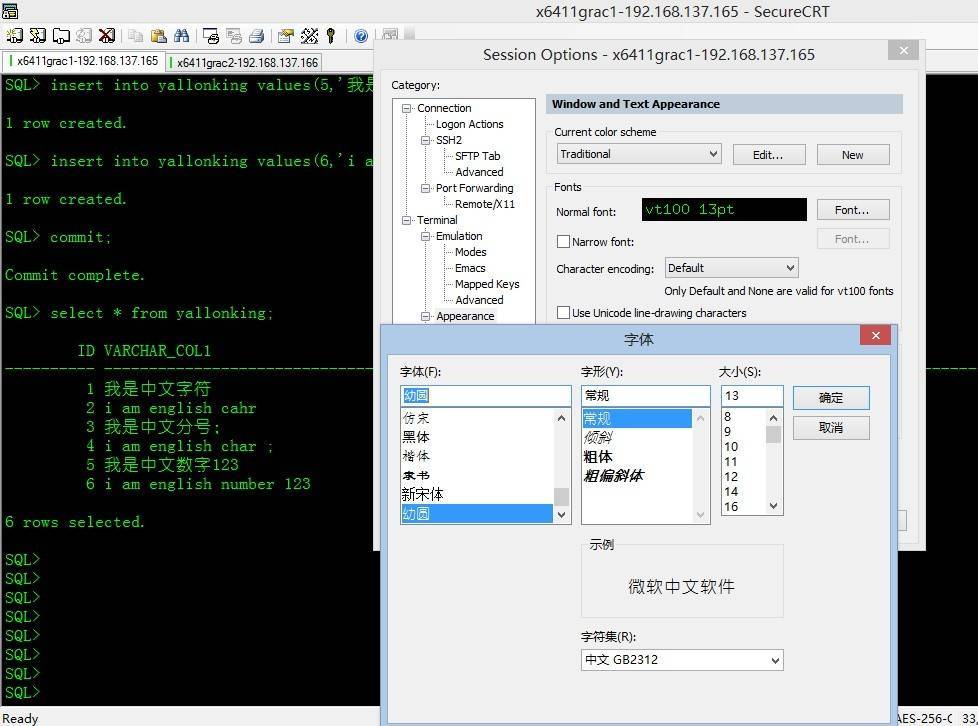Click the Find binoculars icon
978x726 pixels.
[x=181, y=35]
